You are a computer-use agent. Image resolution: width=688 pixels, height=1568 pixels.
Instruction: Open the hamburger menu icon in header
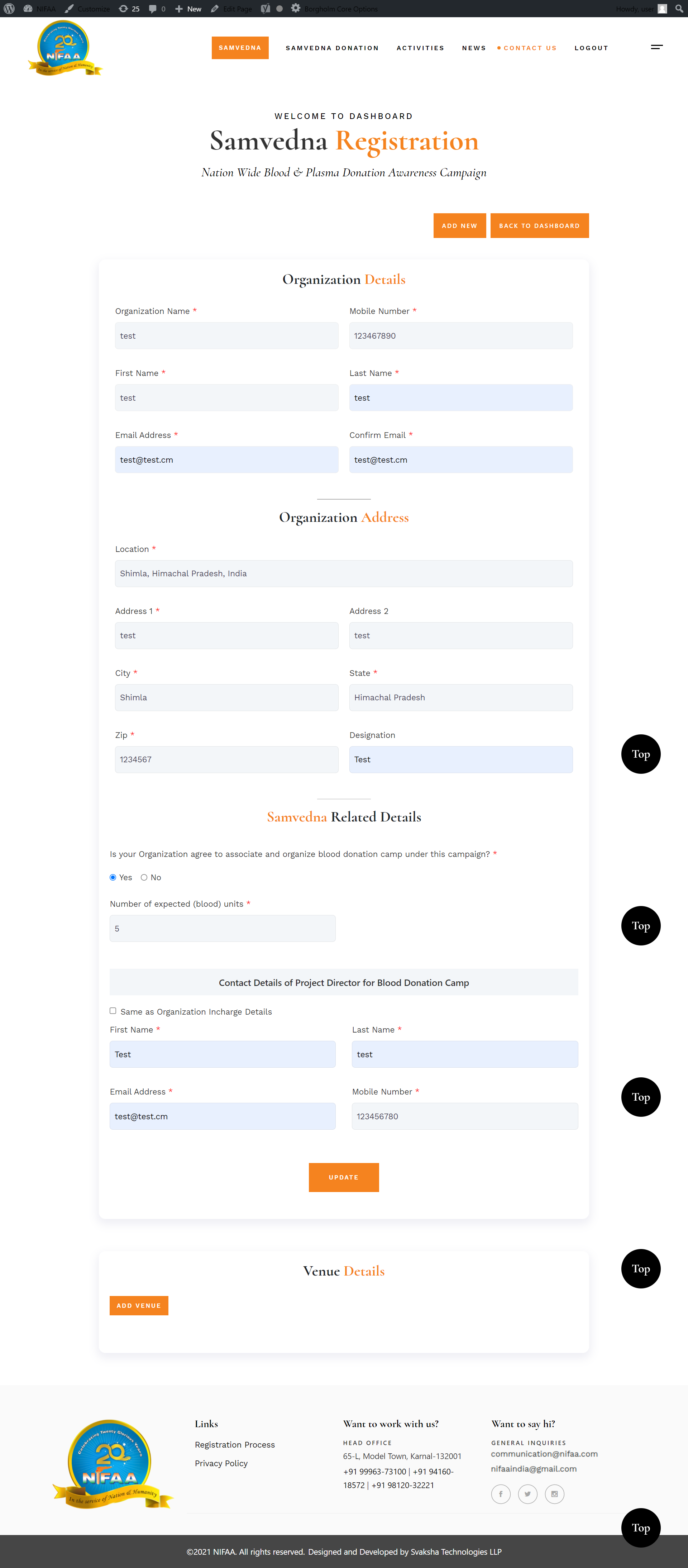[x=656, y=47]
